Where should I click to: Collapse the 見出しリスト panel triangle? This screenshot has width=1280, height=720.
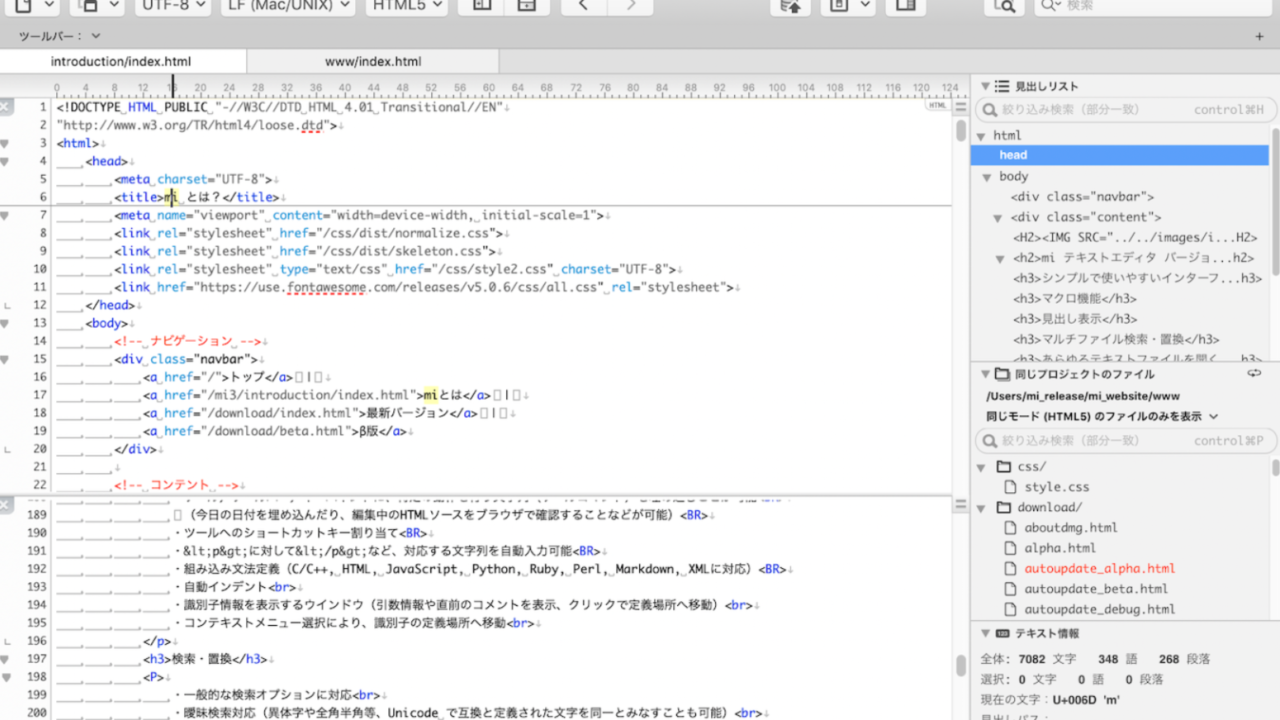984,87
